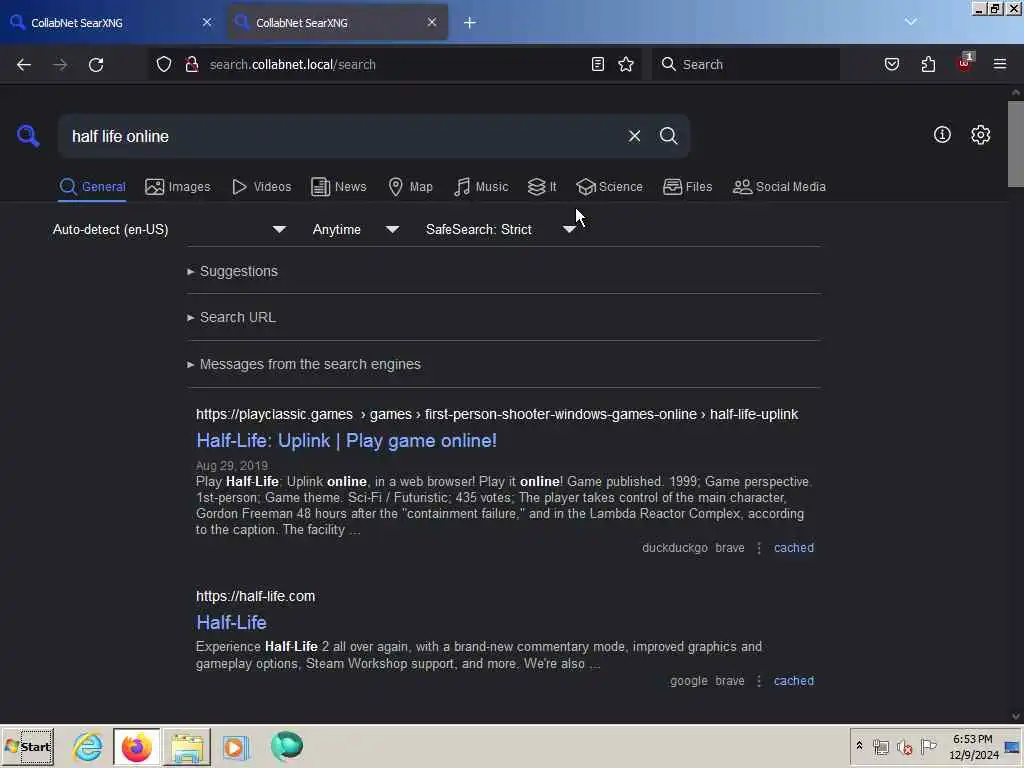Click the browser address bar
1024x768 pixels.
395,65
